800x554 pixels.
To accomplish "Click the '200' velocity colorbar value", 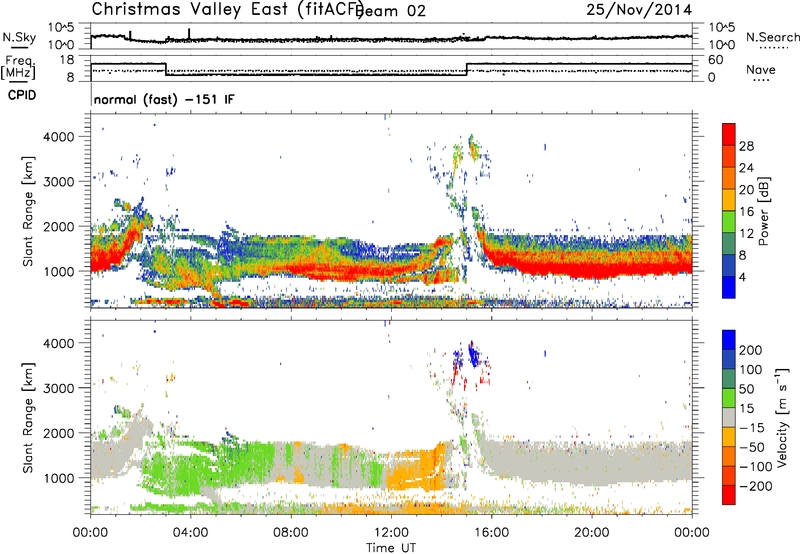I will coord(751,350).
